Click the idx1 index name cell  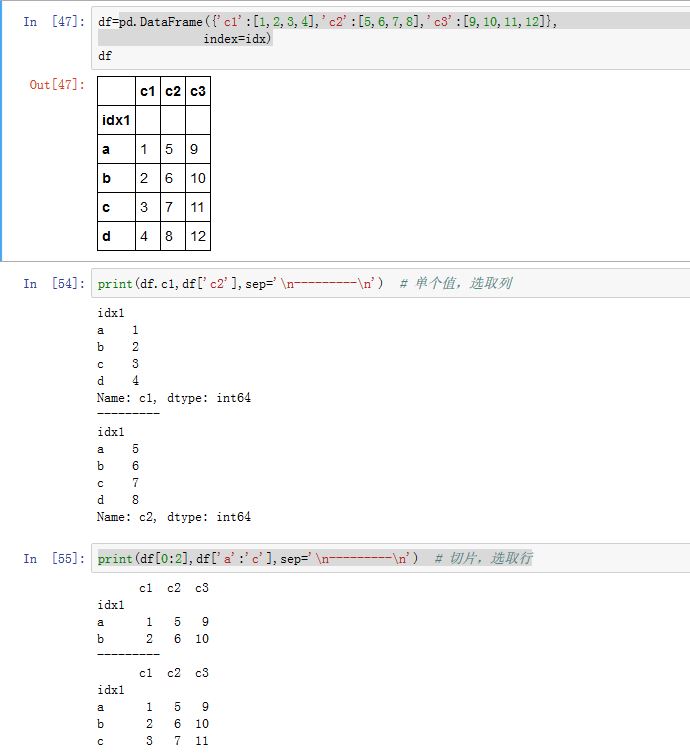(116, 121)
